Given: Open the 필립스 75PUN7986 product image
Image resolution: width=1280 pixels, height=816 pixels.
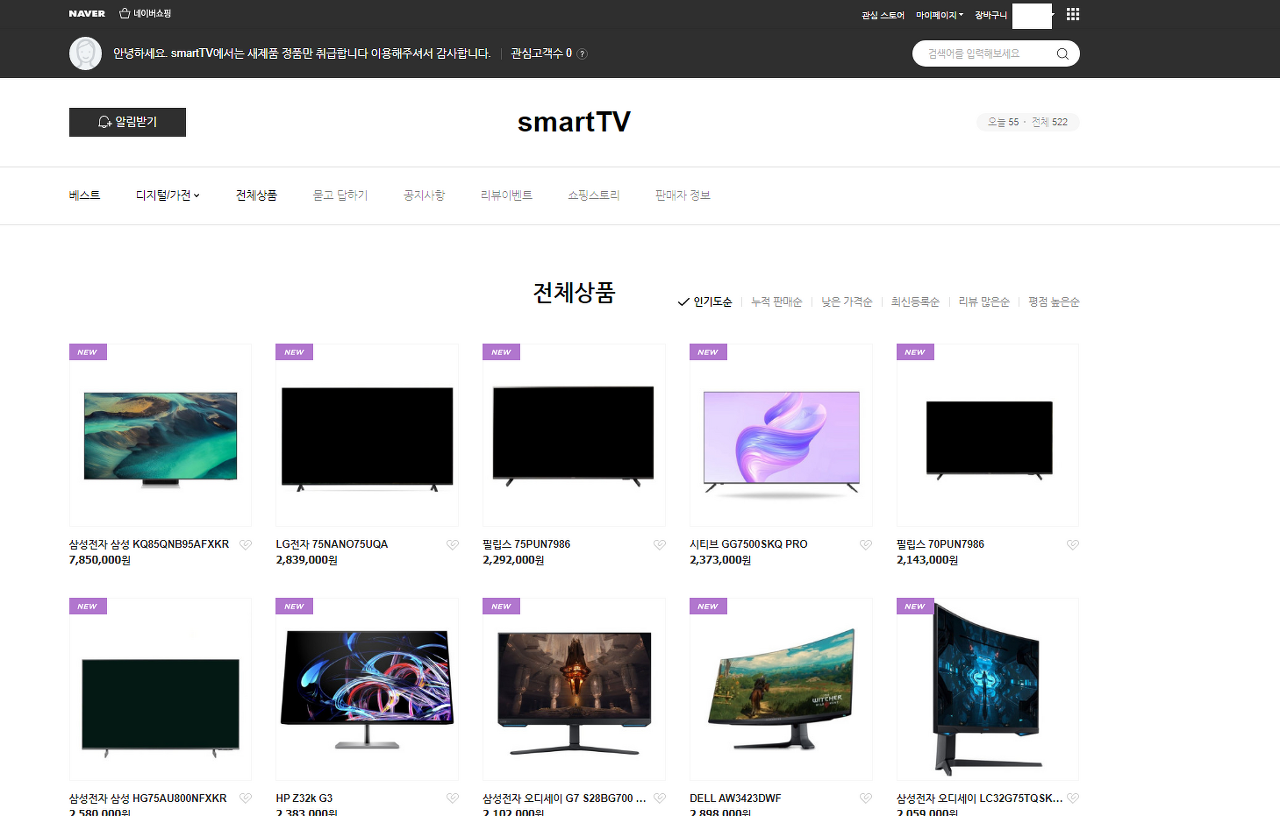Looking at the screenshot, I should pos(574,435).
